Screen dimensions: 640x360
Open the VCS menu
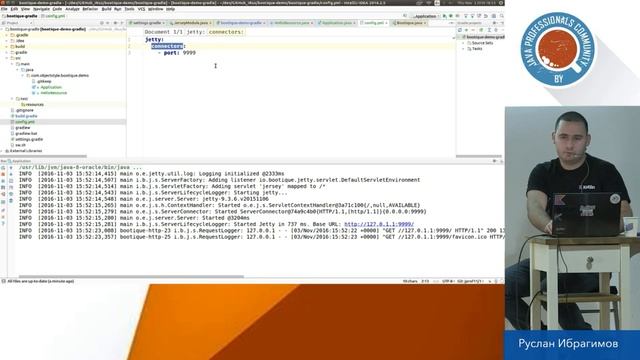(142, 9)
